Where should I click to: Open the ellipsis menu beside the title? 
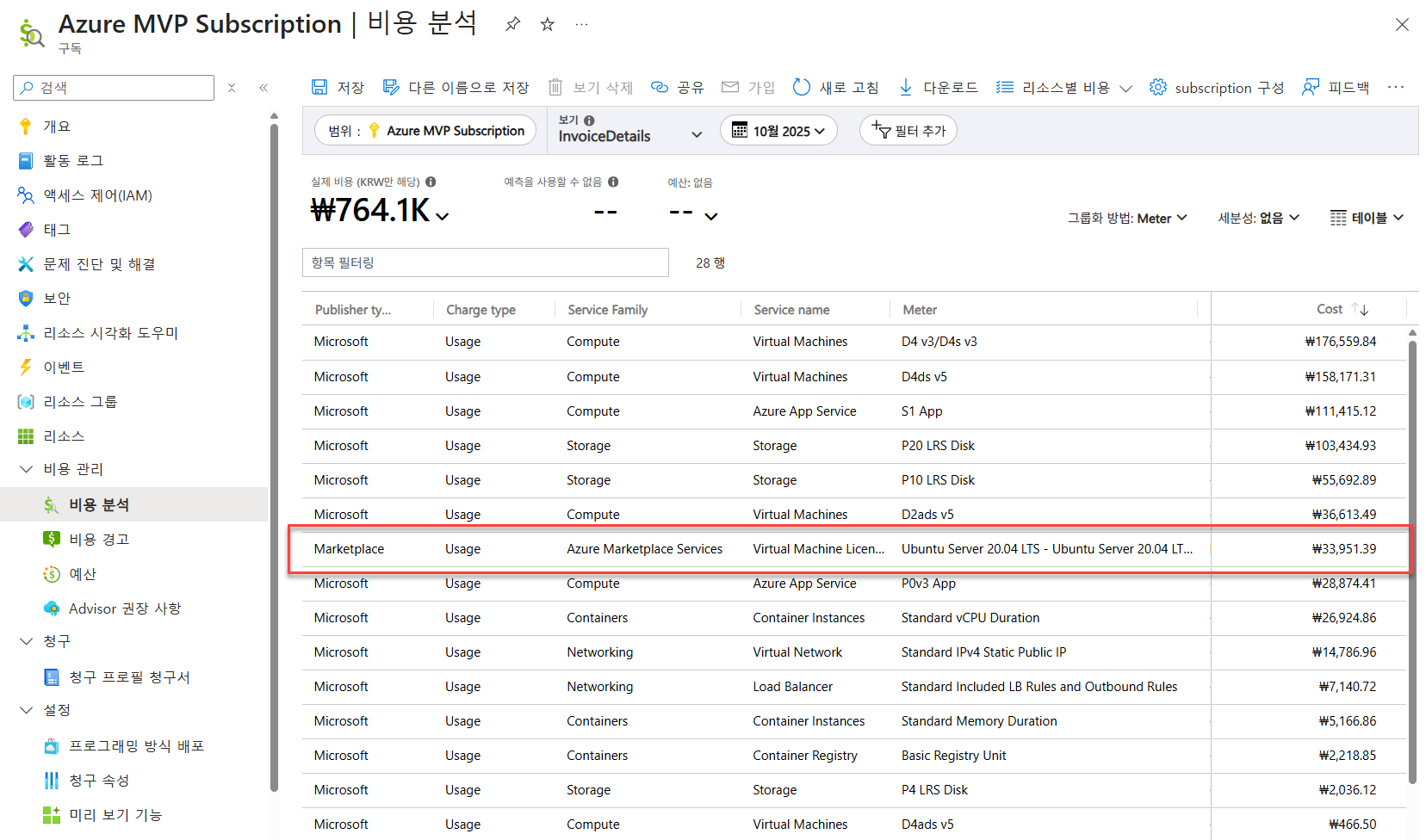[582, 24]
